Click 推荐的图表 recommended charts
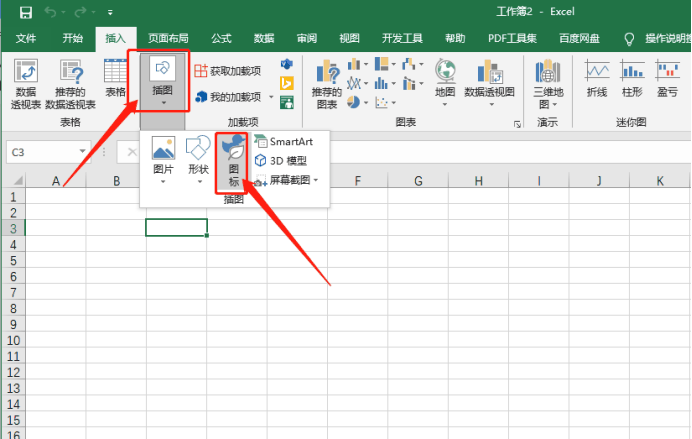The height and width of the screenshot is (439, 692). [327, 85]
